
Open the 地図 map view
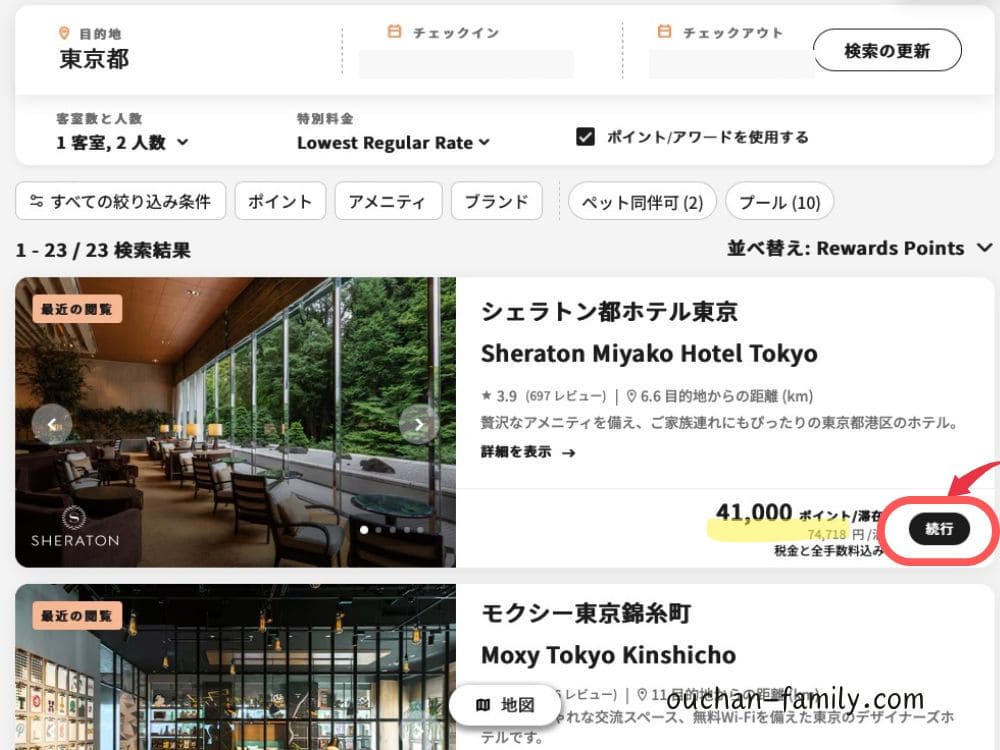pyautogui.click(x=504, y=705)
